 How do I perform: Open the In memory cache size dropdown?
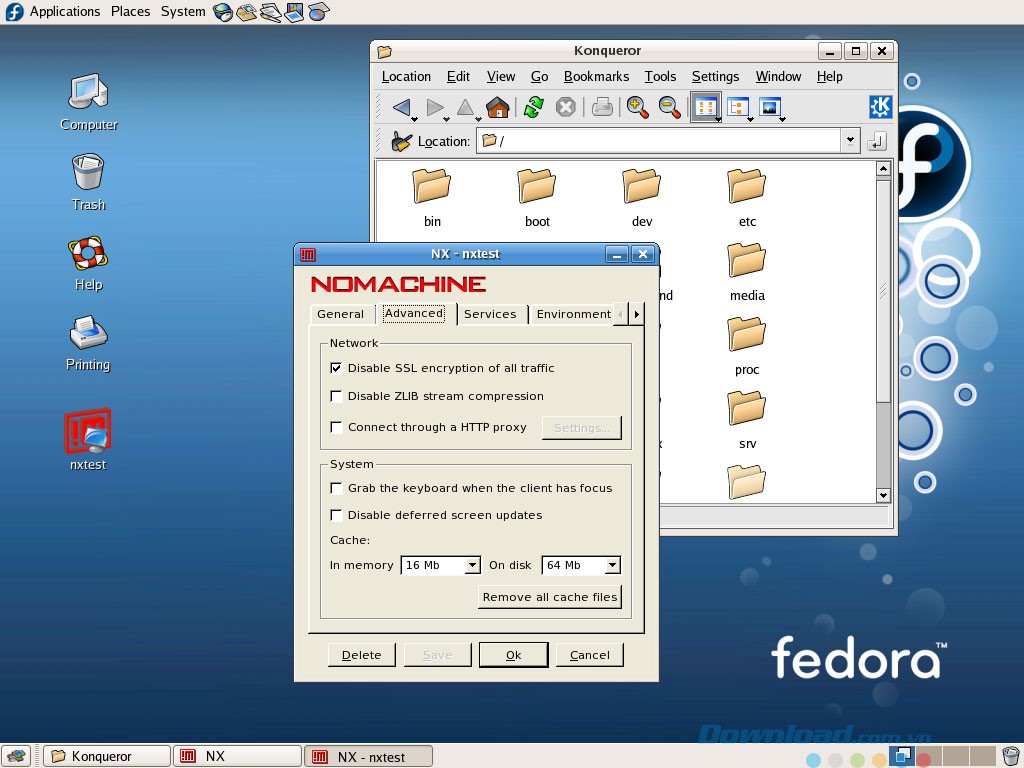coord(472,565)
